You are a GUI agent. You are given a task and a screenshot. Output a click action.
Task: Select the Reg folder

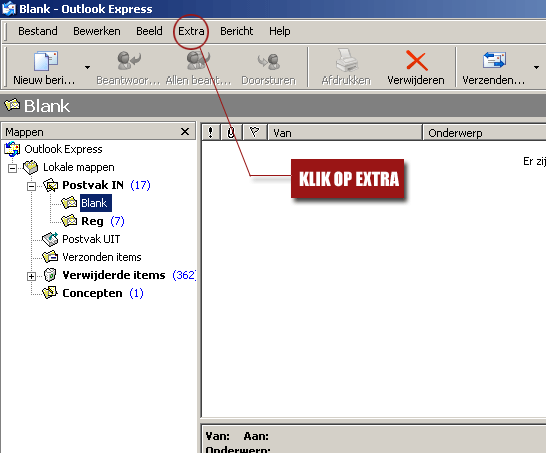tap(92, 221)
